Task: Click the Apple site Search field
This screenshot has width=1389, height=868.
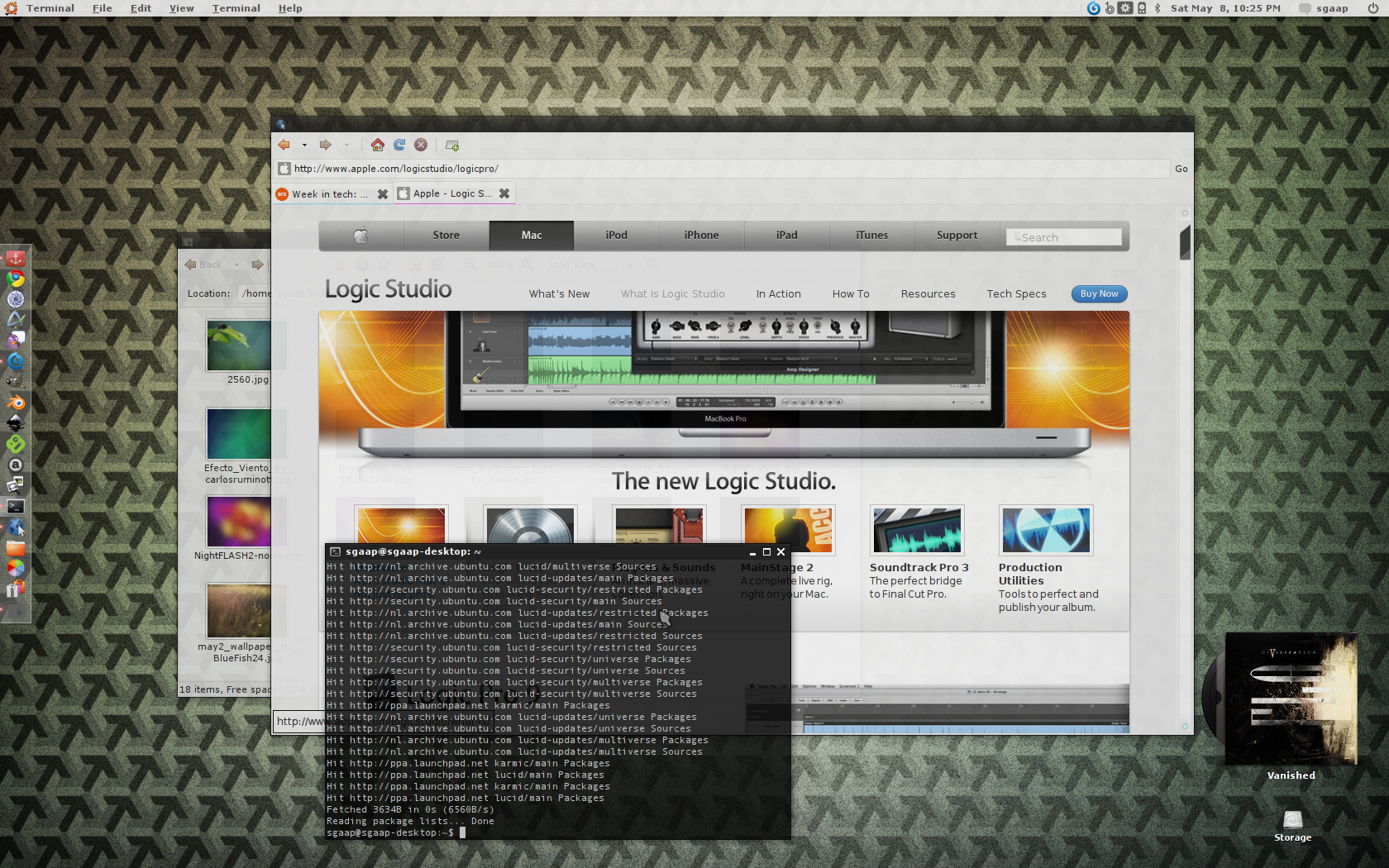Action: pos(1064,237)
